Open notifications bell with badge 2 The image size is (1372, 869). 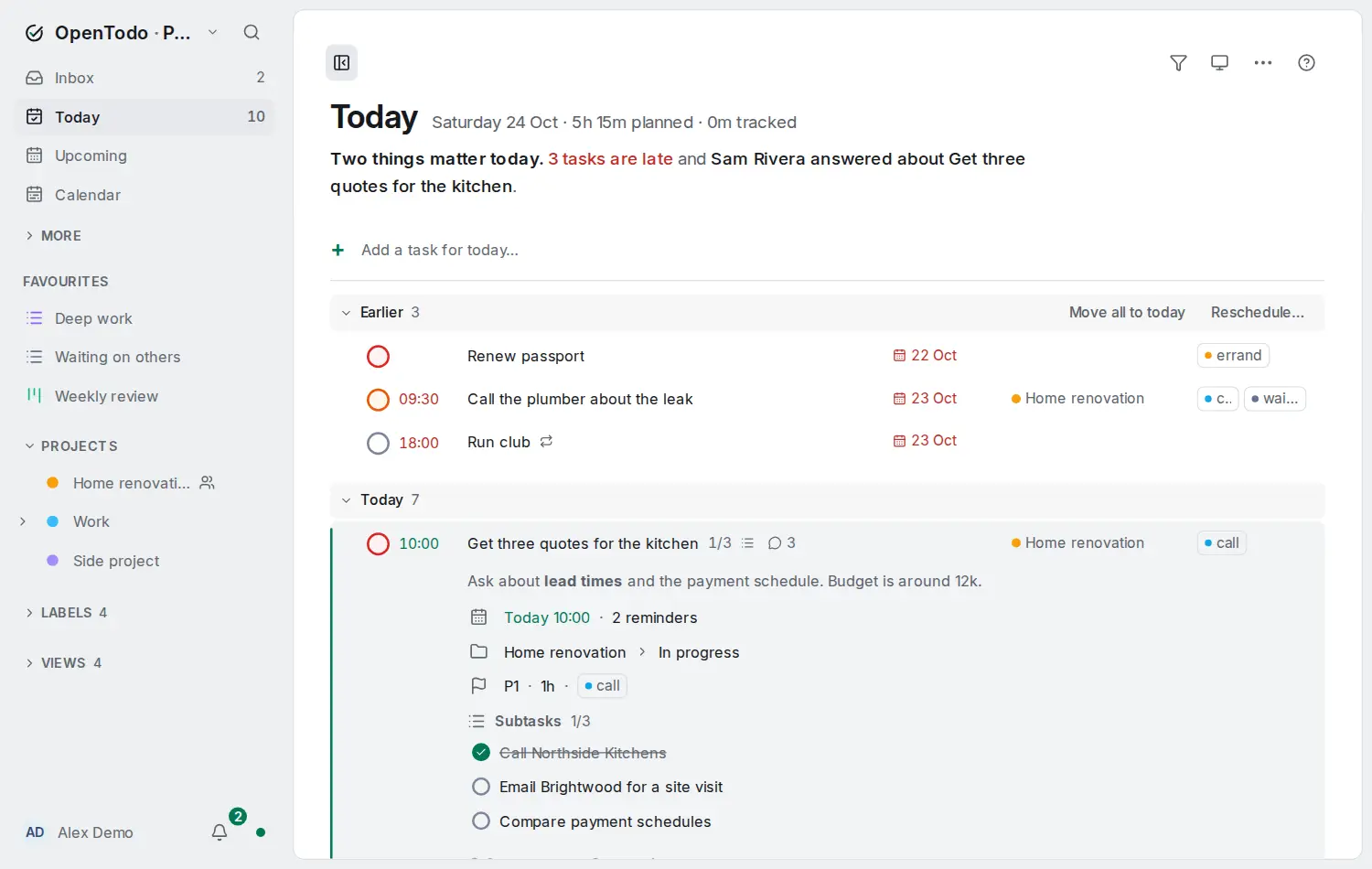(220, 832)
